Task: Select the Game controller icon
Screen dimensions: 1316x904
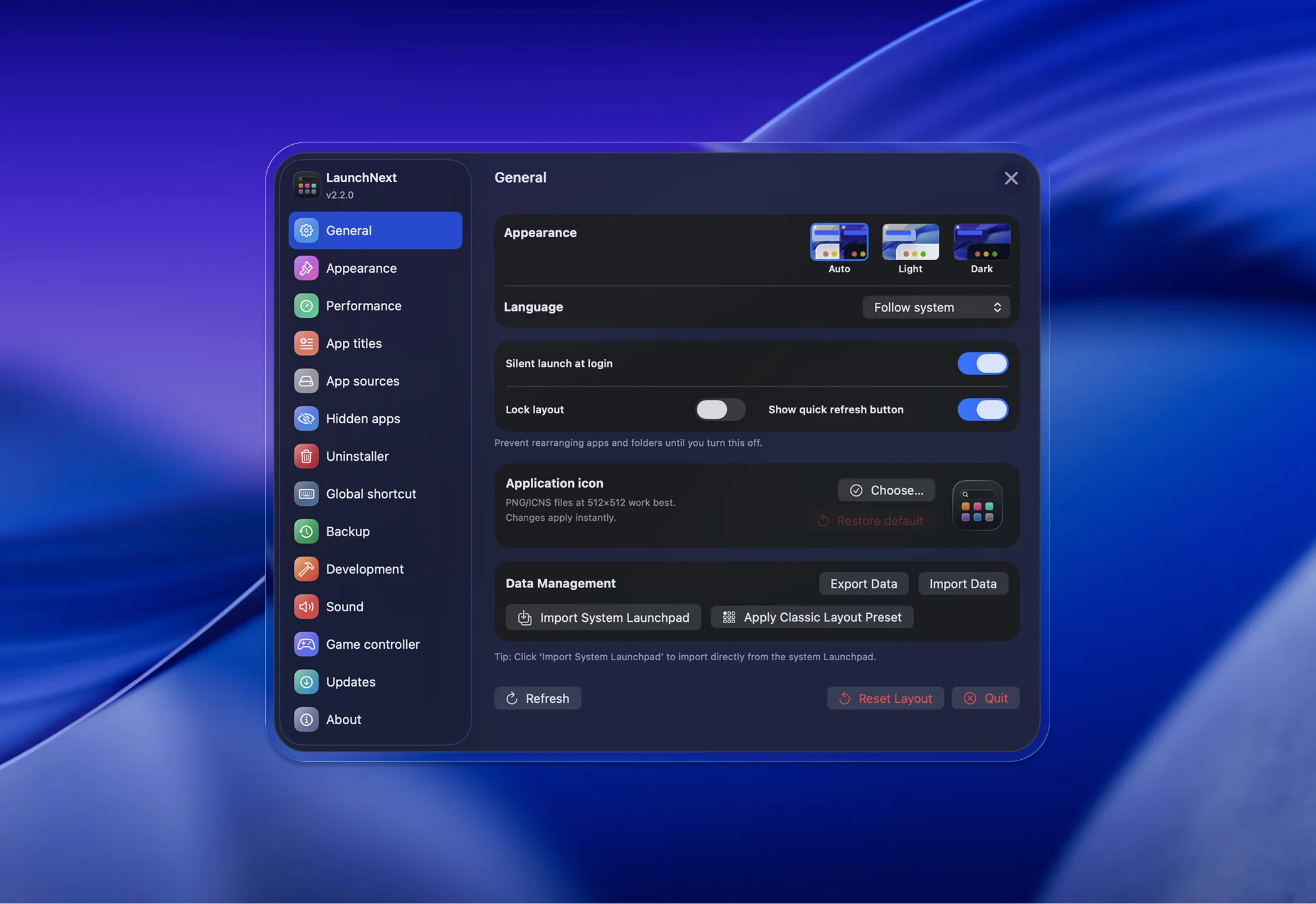Action: click(x=306, y=644)
